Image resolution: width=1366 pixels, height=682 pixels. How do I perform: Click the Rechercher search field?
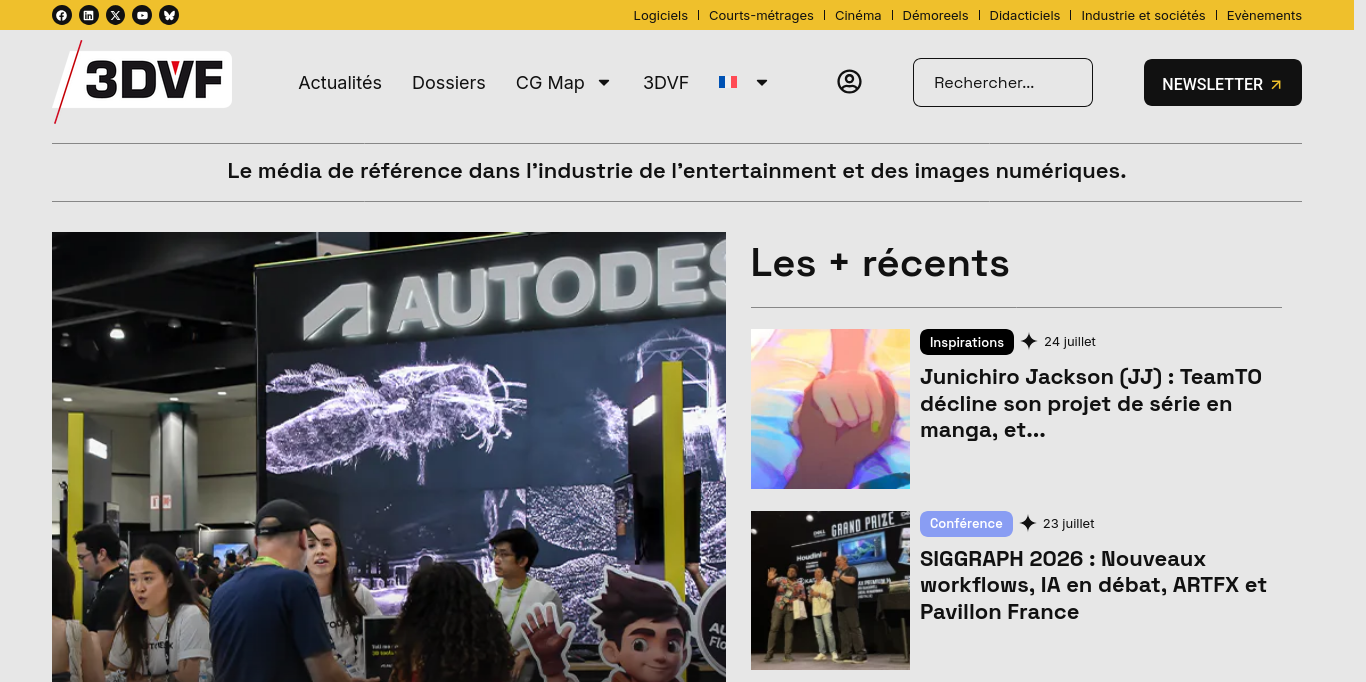pos(1003,82)
